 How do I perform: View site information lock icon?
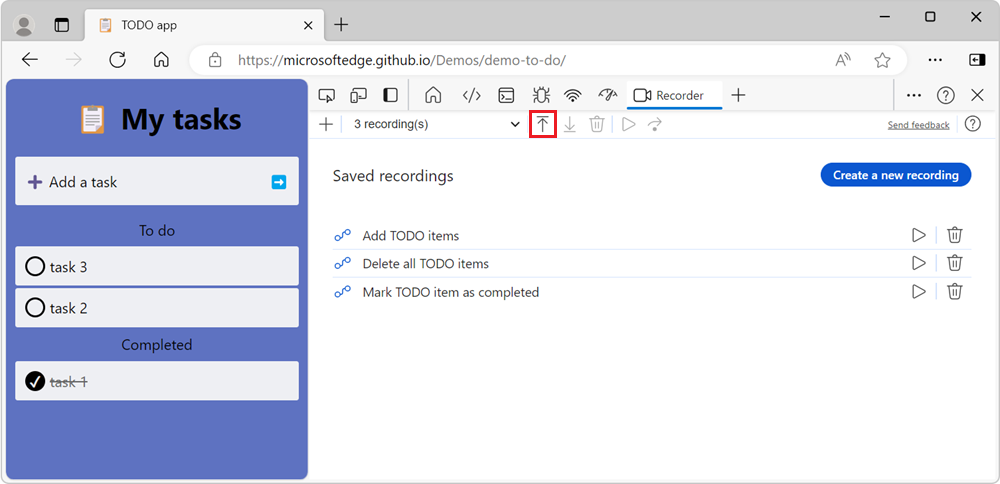tap(216, 61)
